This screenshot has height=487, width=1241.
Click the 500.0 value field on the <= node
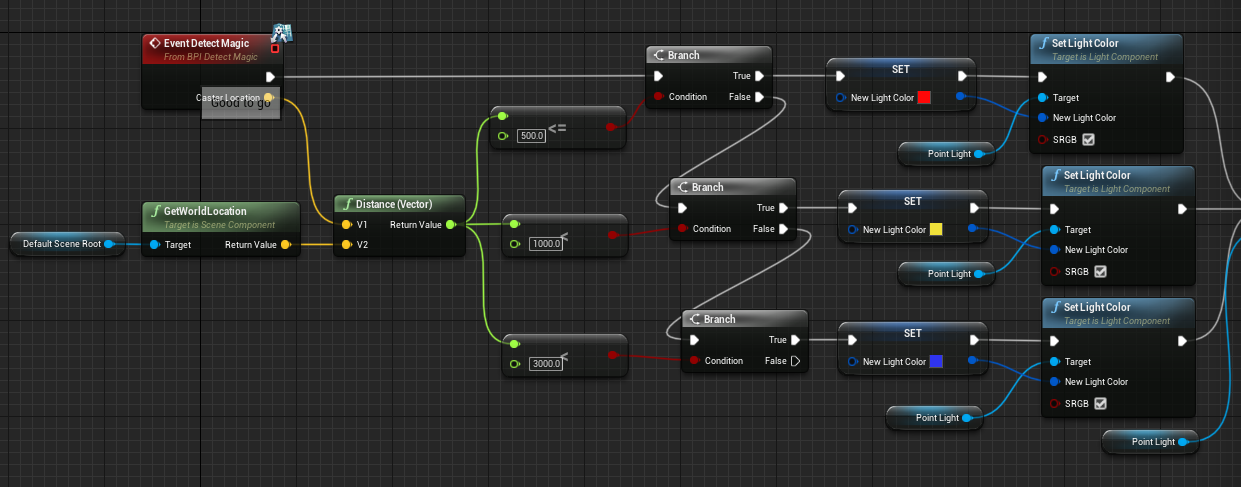(532, 135)
